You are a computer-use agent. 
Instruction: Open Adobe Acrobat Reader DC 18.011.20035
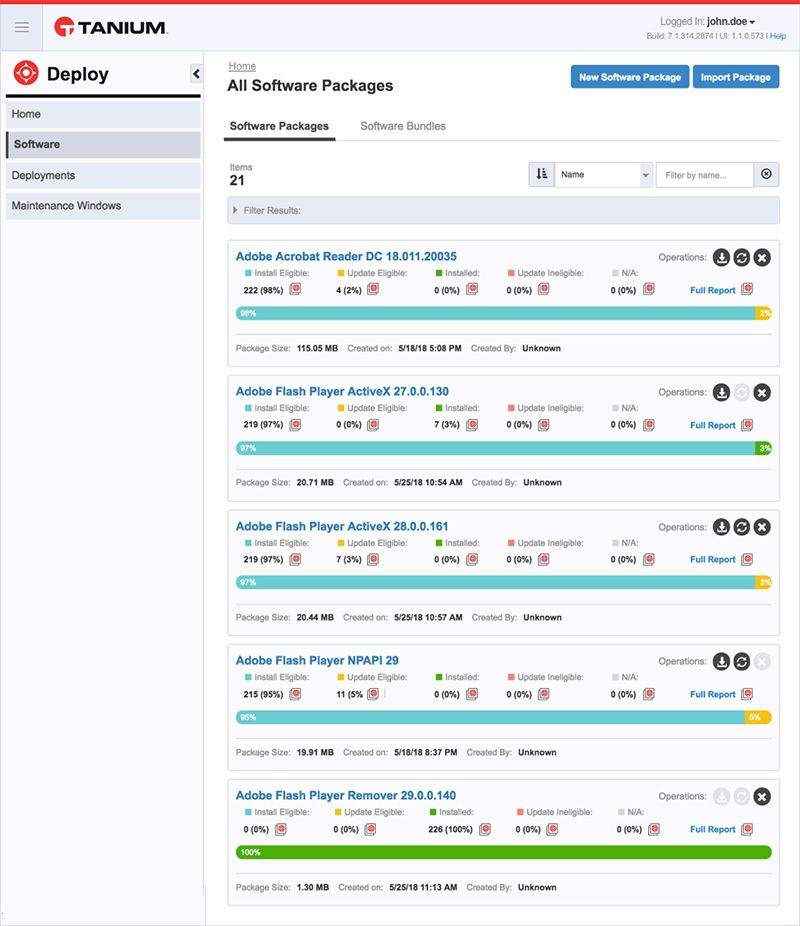pos(346,256)
